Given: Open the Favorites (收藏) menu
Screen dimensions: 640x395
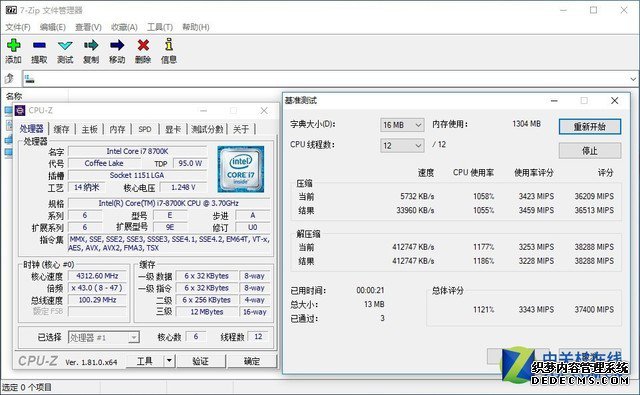Looking at the screenshot, I should click(x=124, y=27).
